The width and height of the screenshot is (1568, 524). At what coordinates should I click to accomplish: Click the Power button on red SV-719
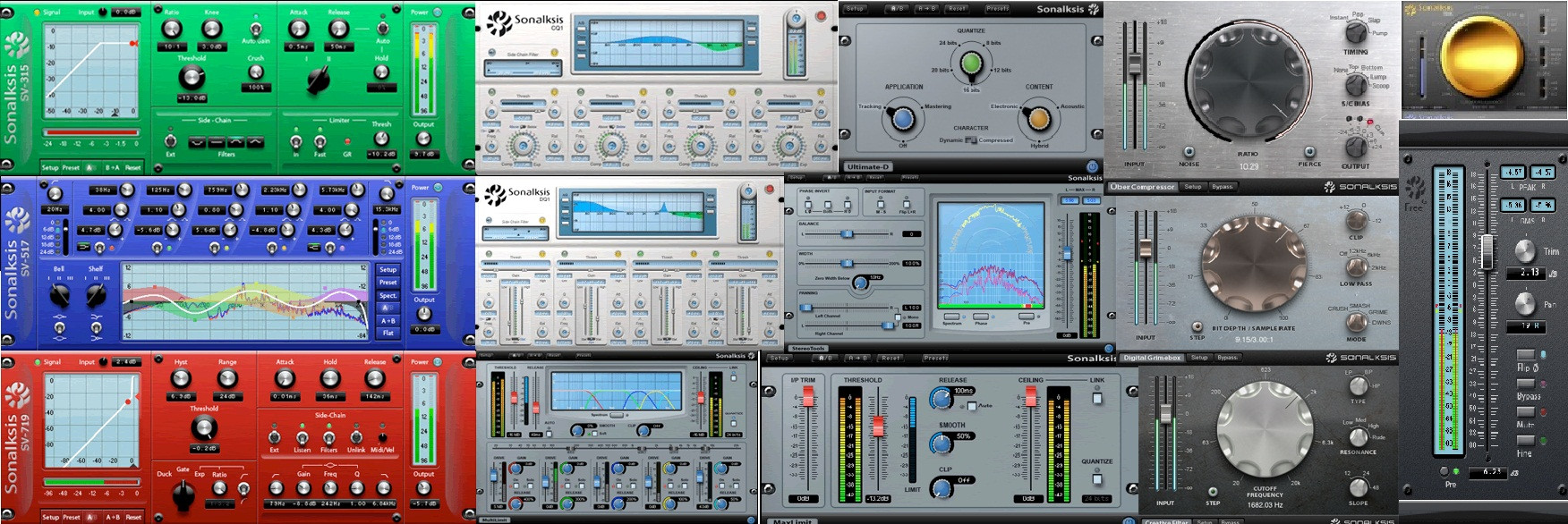(x=439, y=362)
